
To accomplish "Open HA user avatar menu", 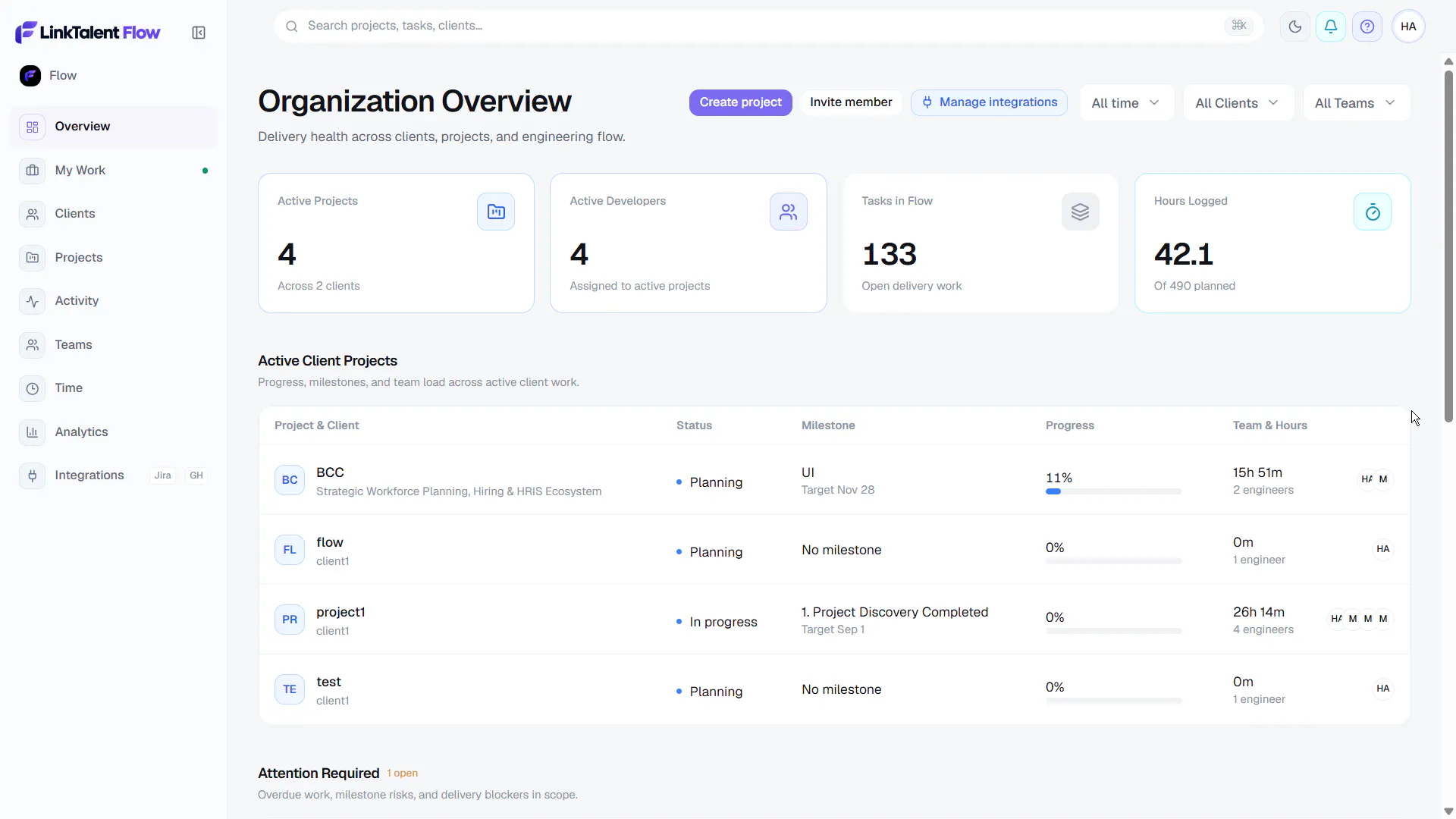I will coord(1408,27).
